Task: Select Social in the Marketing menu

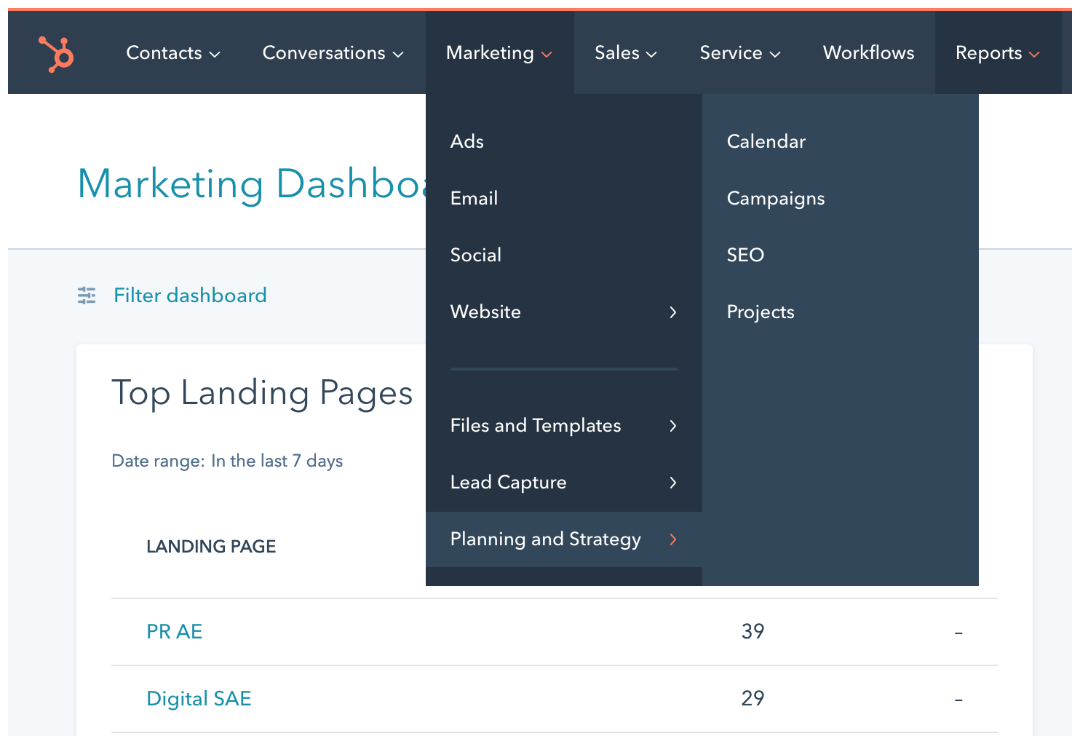Action: (x=475, y=255)
